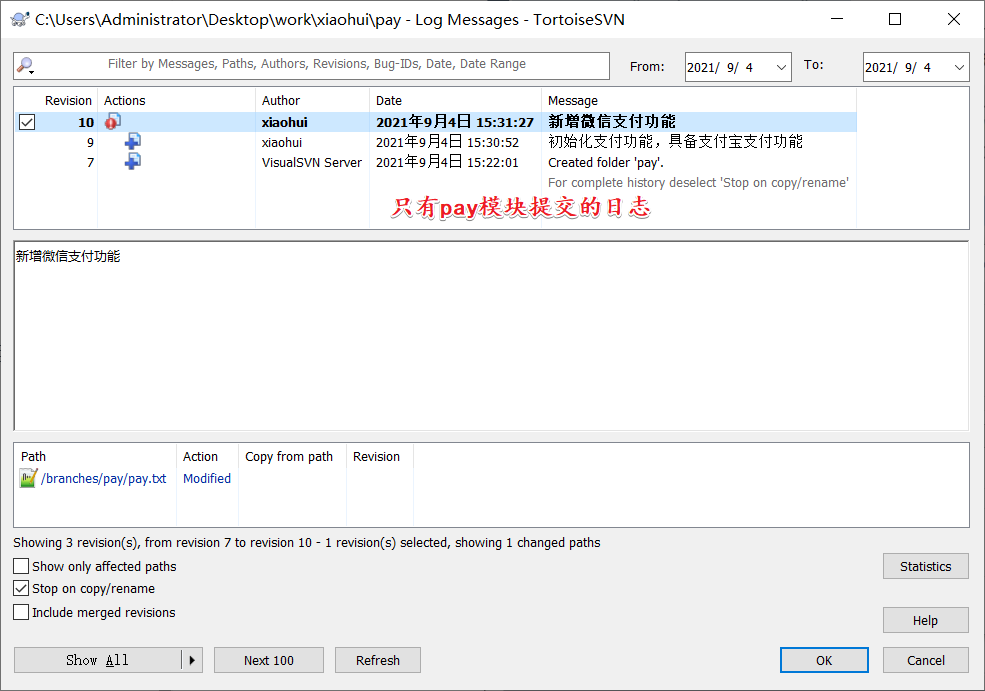
Task: Click the bold xiaohui author in revision 10
Action: pos(285,122)
